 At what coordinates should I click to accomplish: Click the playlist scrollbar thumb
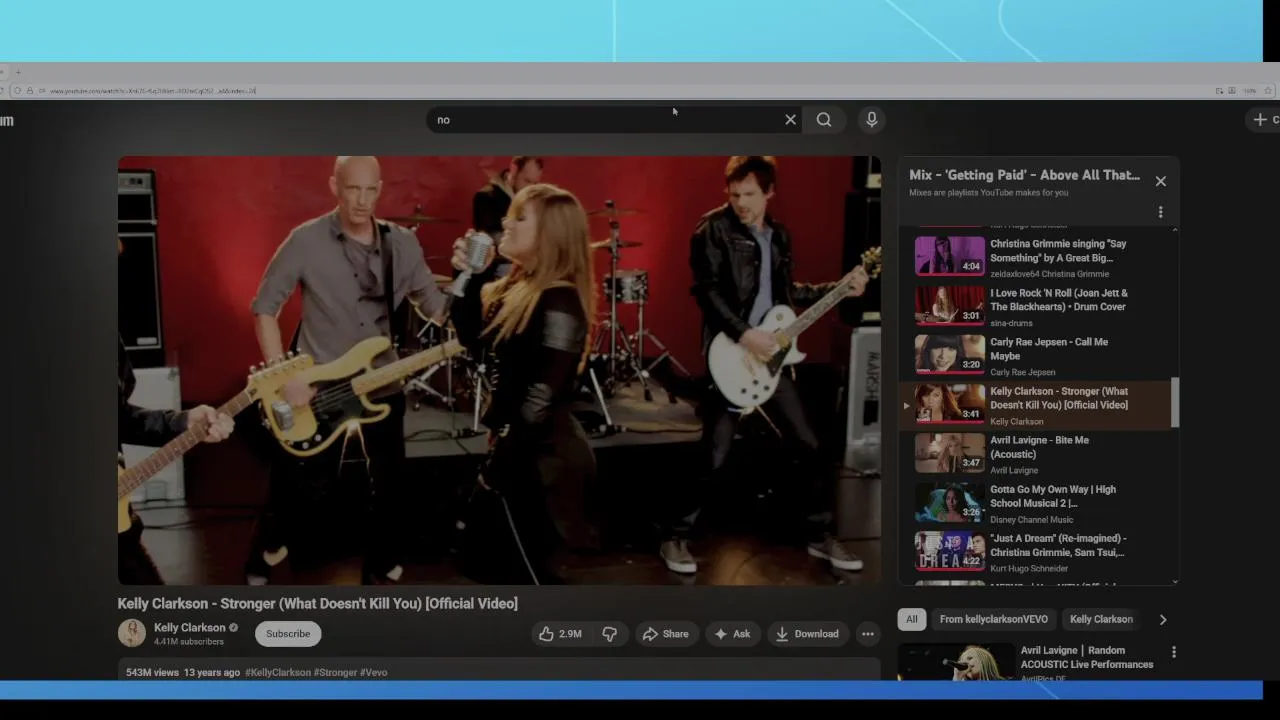[x=1175, y=402]
